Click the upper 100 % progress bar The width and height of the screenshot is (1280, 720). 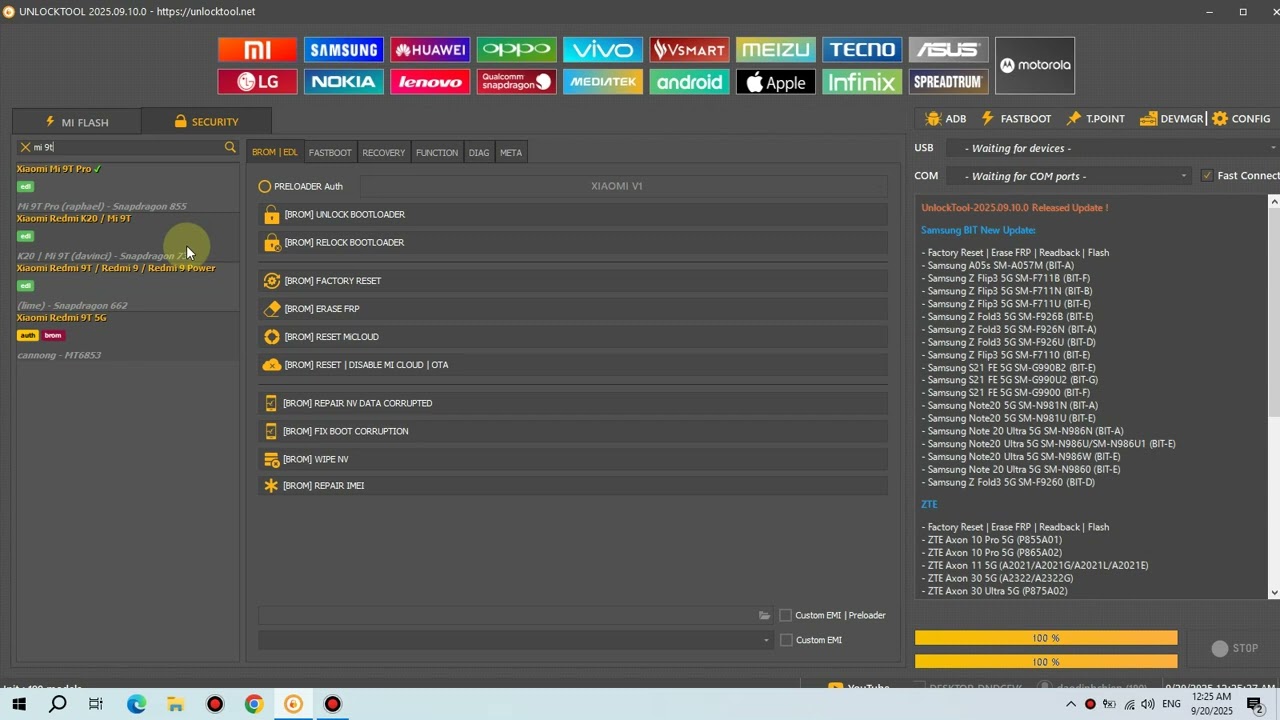click(x=1046, y=638)
